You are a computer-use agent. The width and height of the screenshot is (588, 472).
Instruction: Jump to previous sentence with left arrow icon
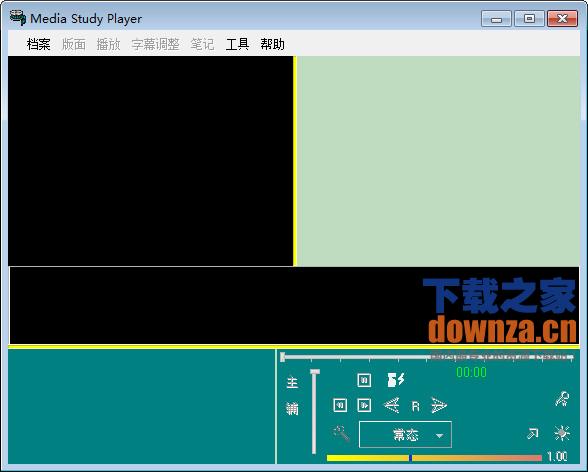point(392,405)
